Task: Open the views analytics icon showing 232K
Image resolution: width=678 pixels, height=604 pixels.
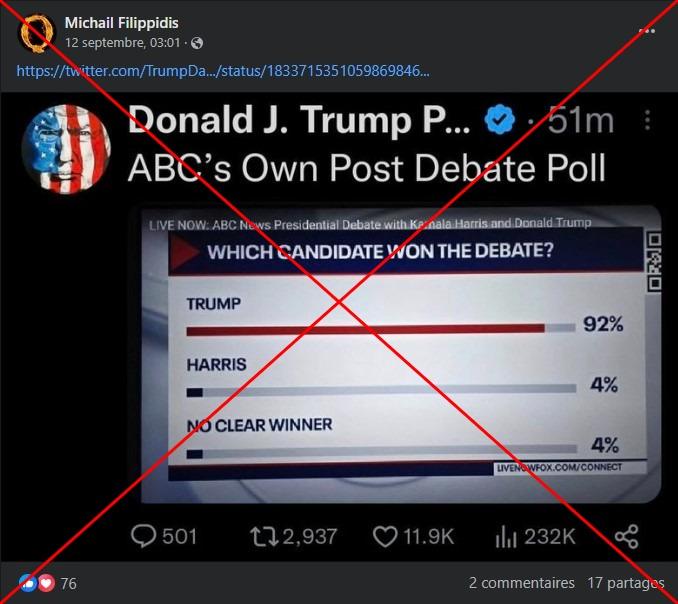Action: tap(505, 537)
